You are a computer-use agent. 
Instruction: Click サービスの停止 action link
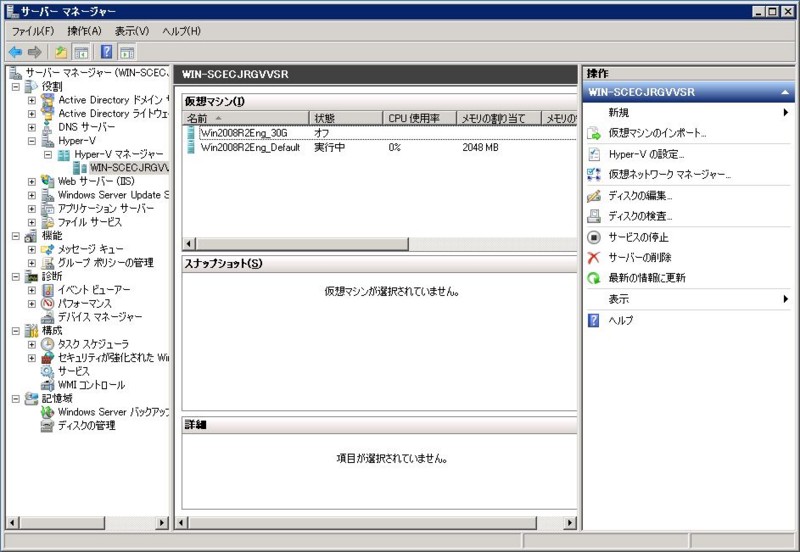(x=638, y=237)
